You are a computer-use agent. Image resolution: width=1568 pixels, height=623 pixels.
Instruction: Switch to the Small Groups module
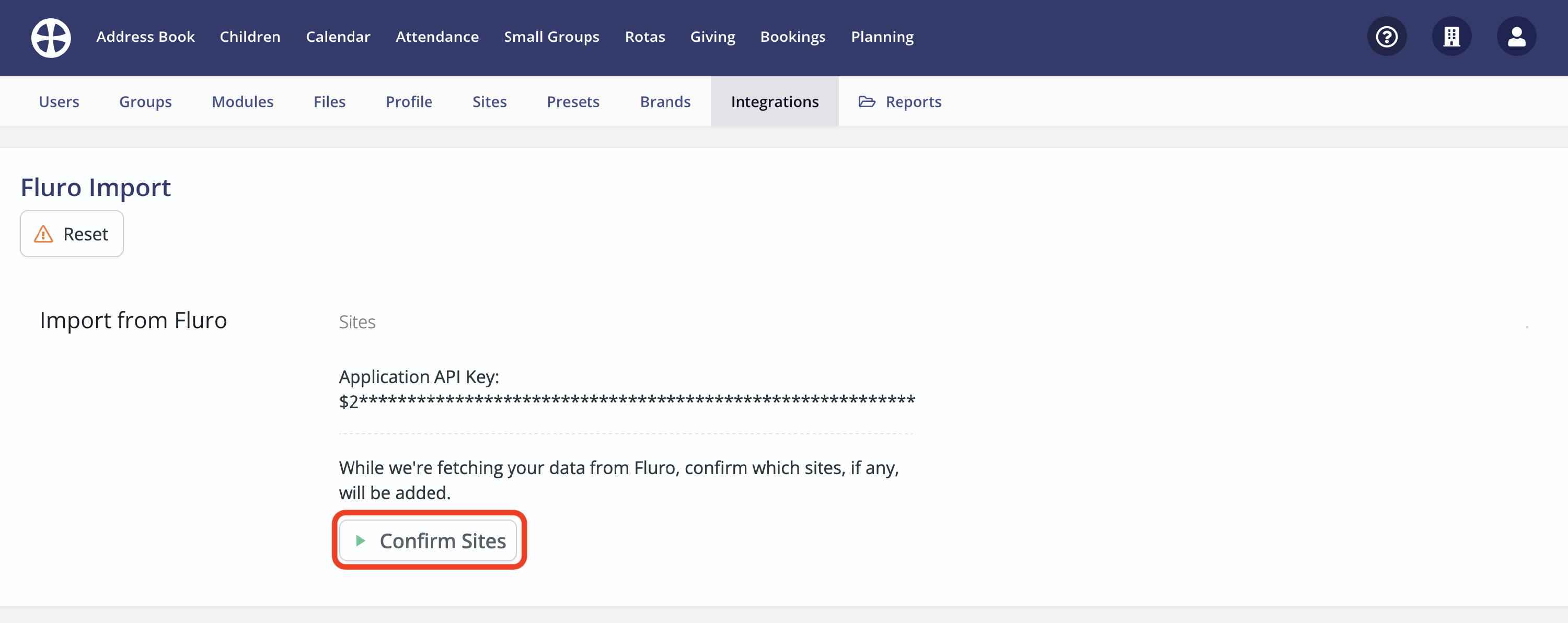pos(551,37)
